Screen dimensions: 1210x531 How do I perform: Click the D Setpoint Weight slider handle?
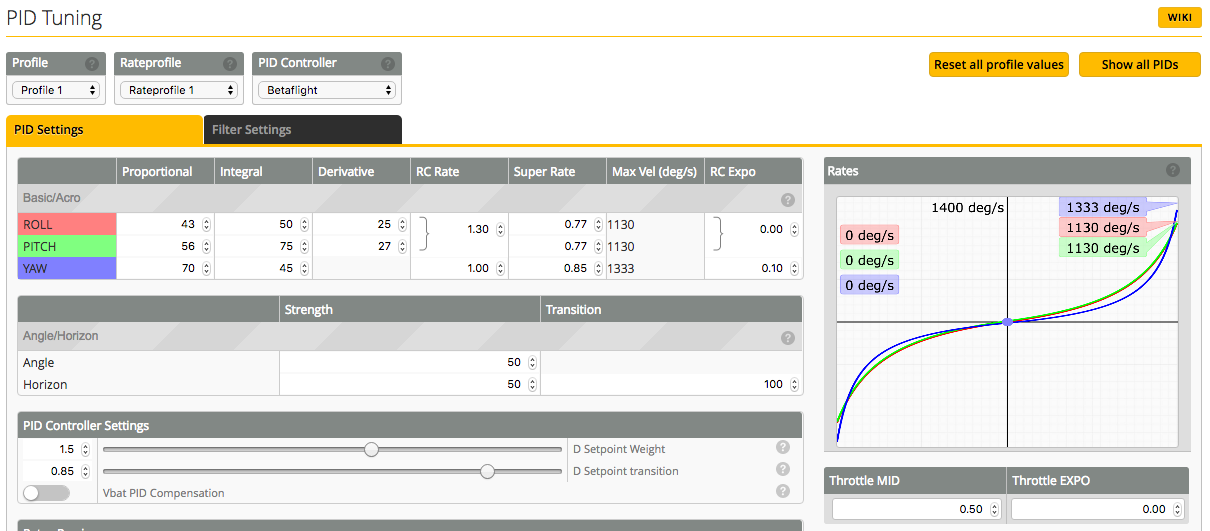pyautogui.click(x=371, y=450)
